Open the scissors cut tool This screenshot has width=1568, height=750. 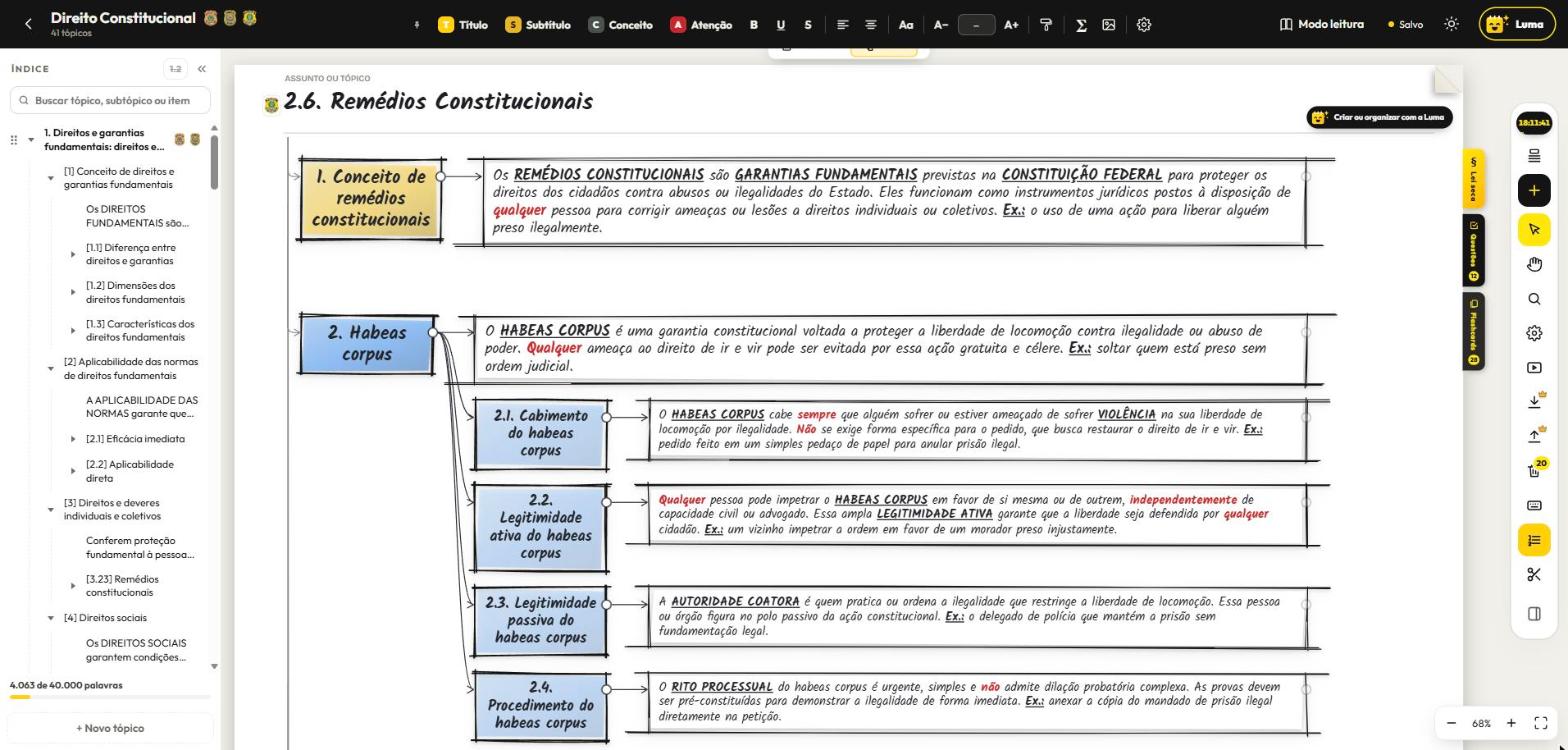[1534, 574]
